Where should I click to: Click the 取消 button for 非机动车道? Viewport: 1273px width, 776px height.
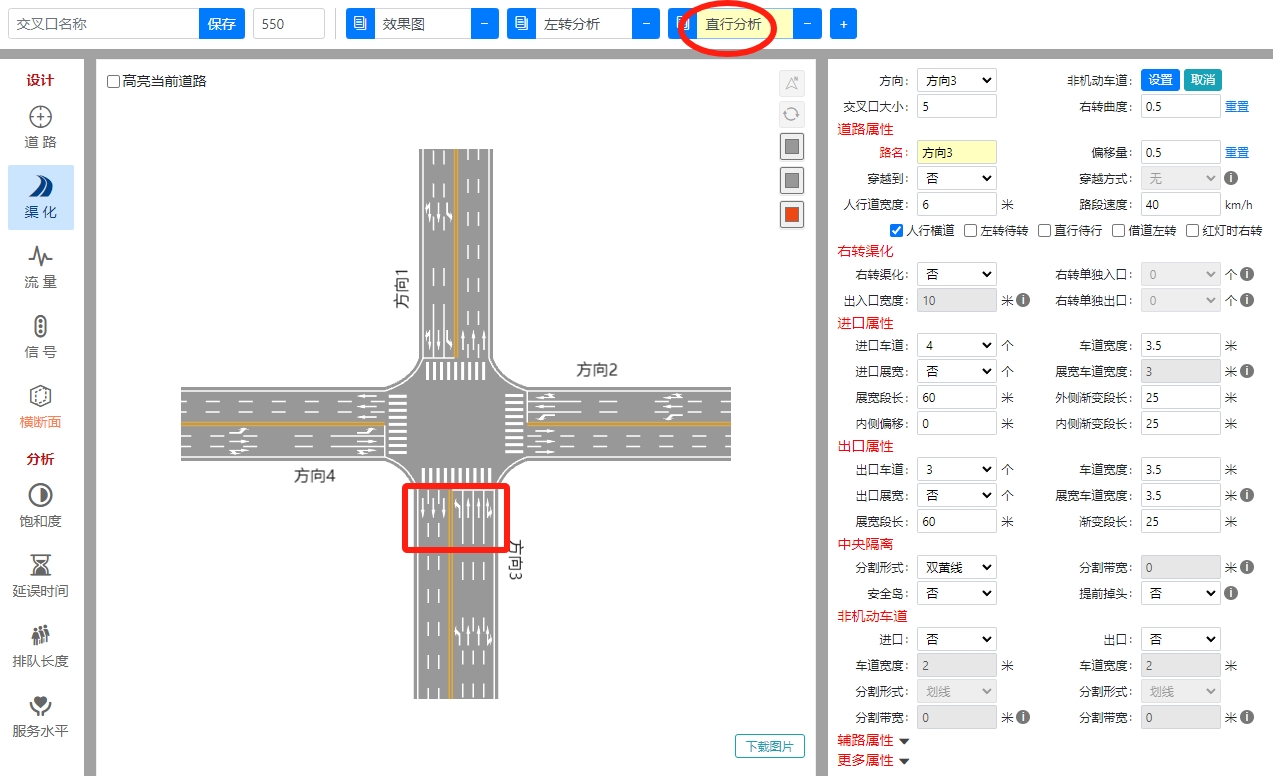pyautogui.click(x=1202, y=80)
